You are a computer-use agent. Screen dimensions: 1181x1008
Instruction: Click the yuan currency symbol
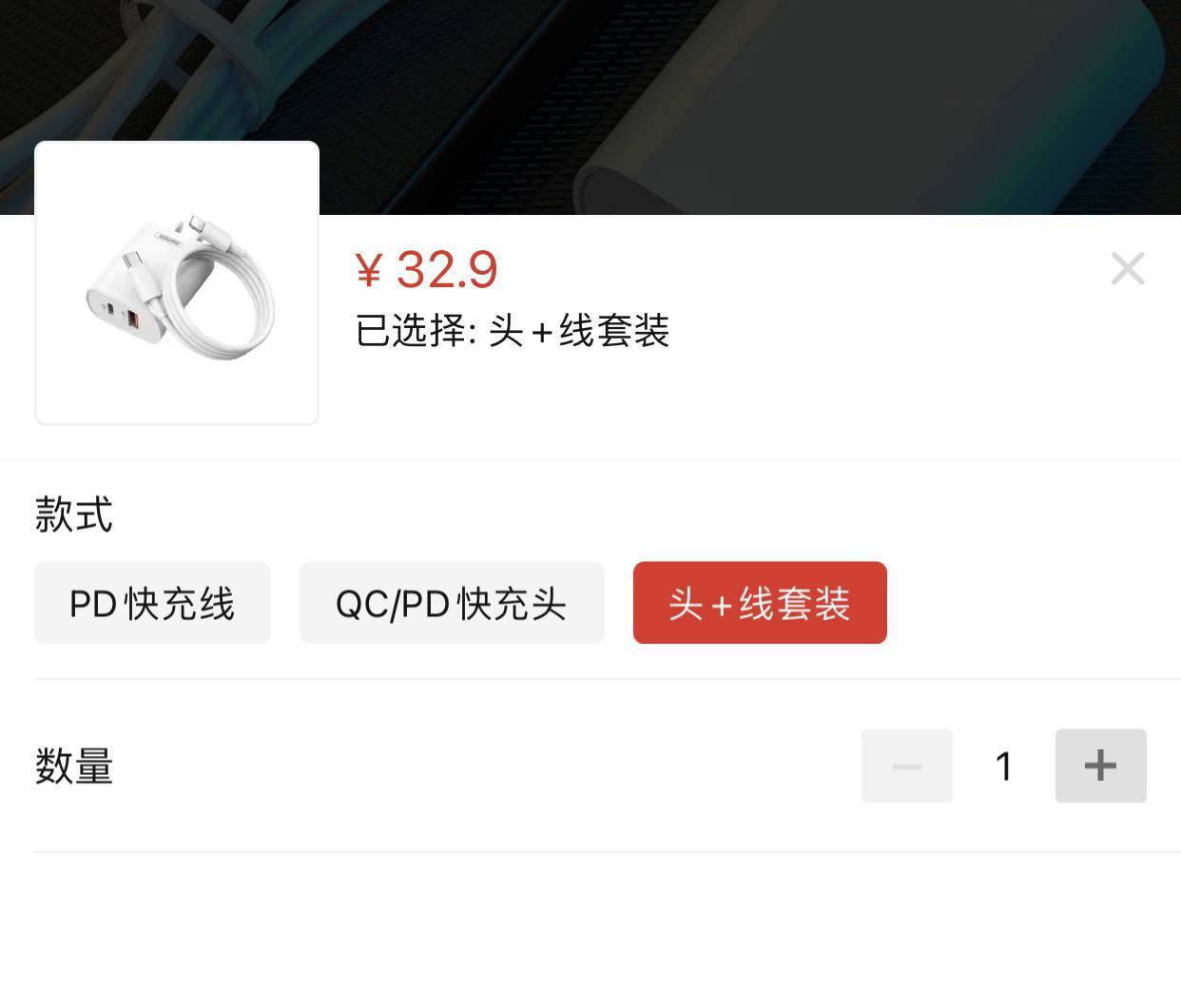point(368,271)
